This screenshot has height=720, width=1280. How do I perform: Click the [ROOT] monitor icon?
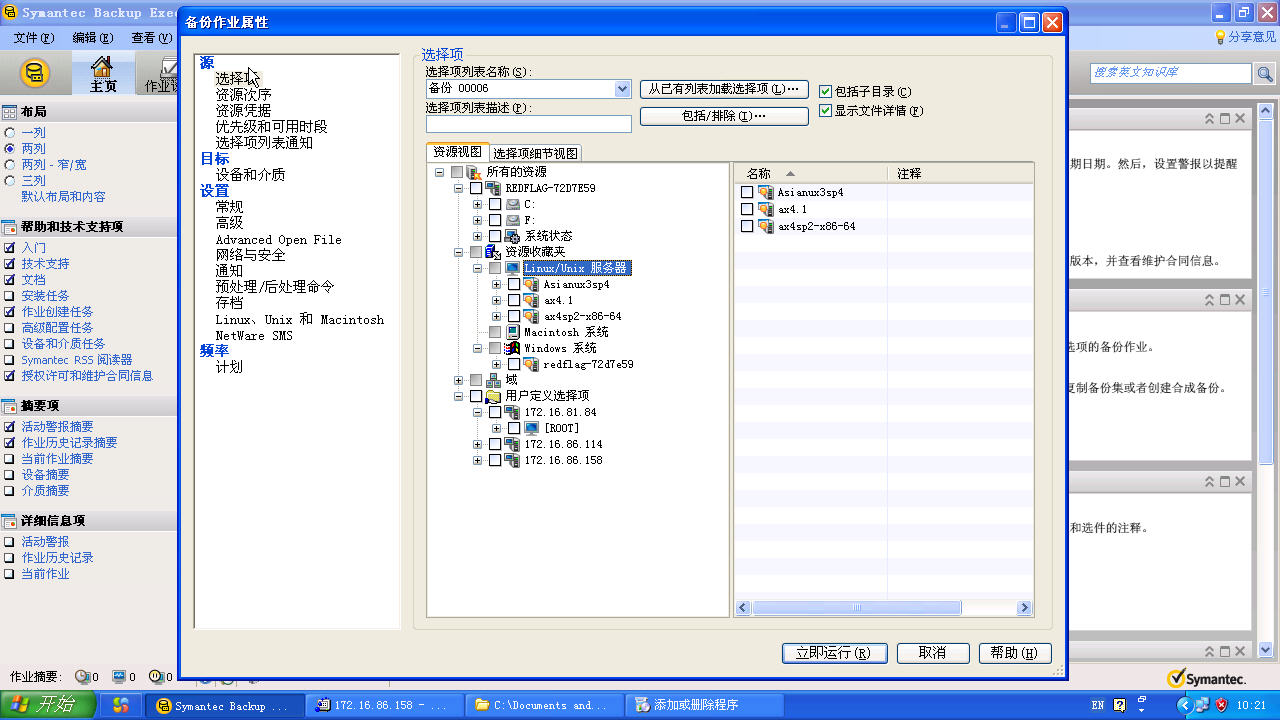[532, 429]
